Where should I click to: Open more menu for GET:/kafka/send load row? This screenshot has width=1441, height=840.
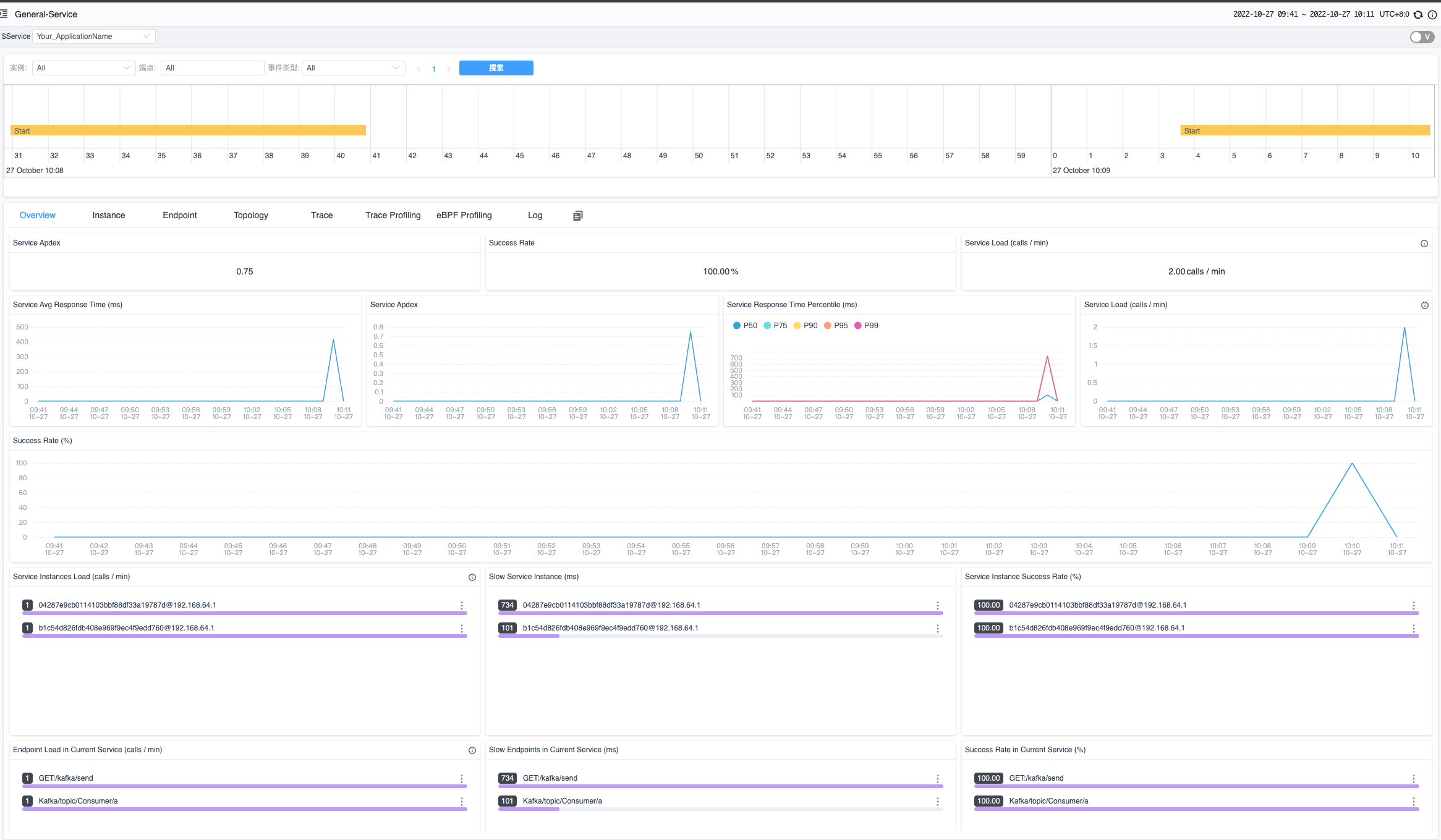(x=462, y=779)
